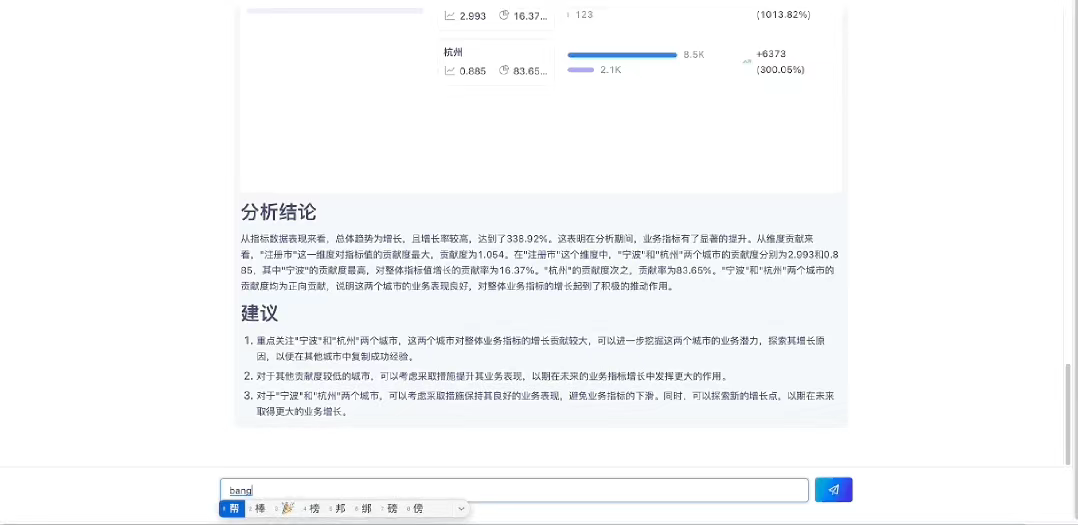Click the page vertical scrollbar thumb

(1068, 414)
